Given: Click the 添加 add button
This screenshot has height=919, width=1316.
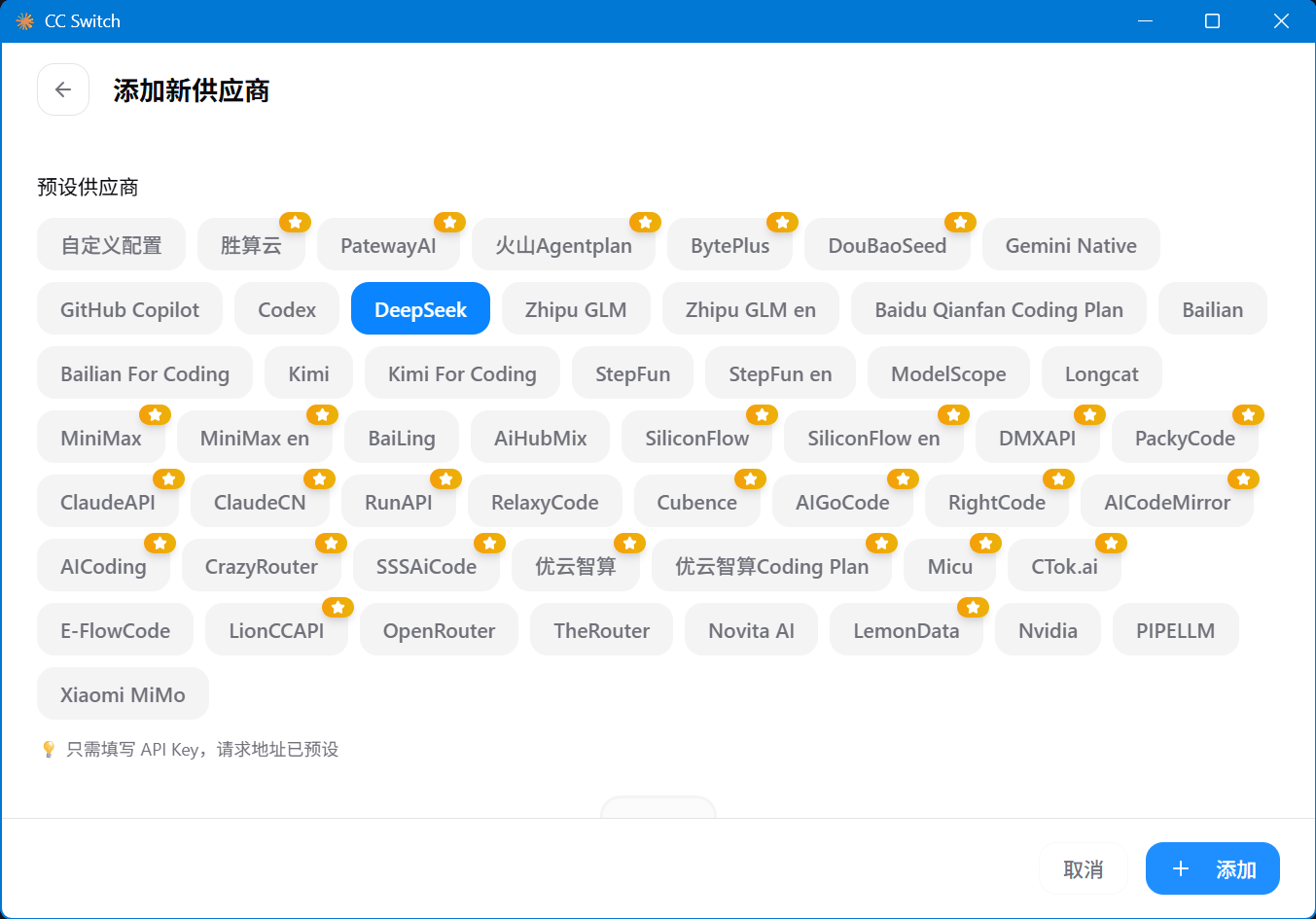Looking at the screenshot, I should pyautogui.click(x=1213, y=868).
